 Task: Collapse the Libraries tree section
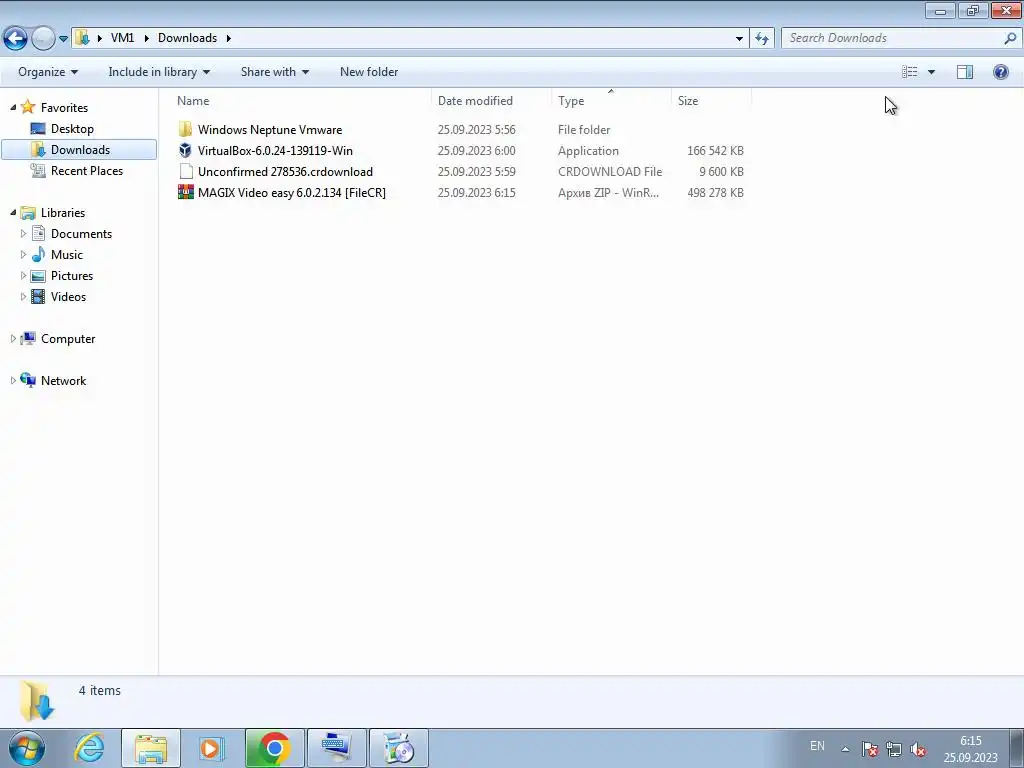(x=13, y=212)
